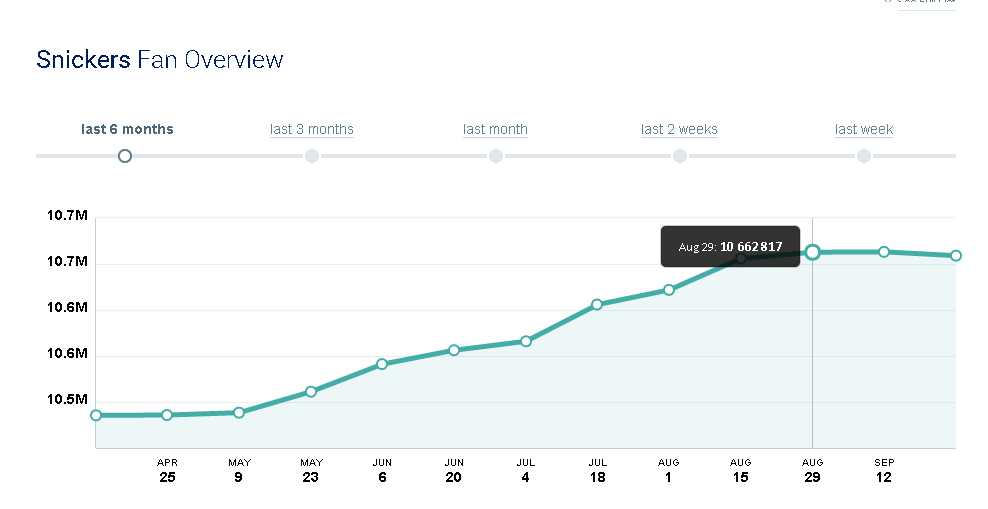Screen dimensions: 988x509
Task: Select the slider stop under 'last week'
Action: pos(864,156)
